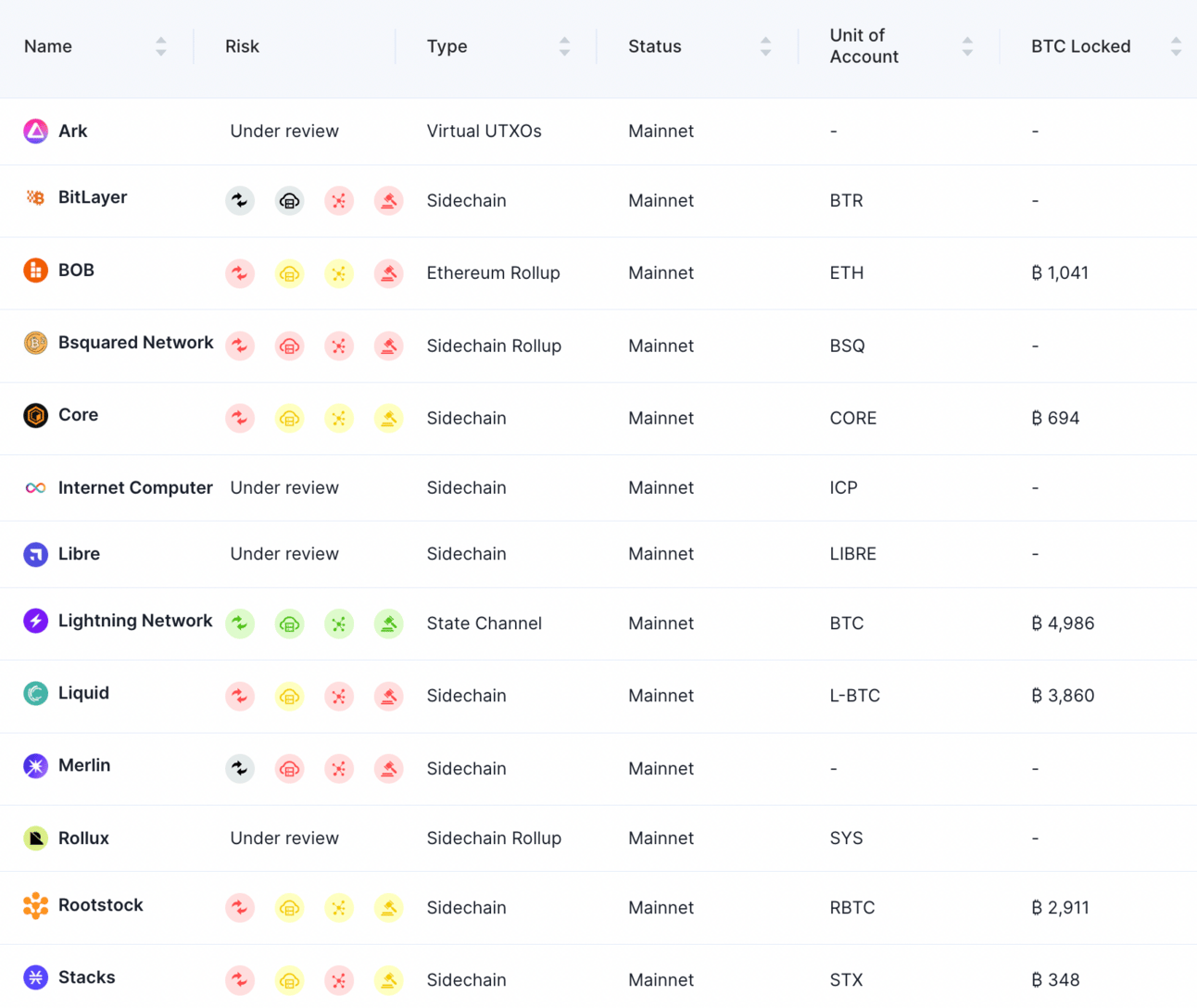Click the swap-arrows risk icon for Rootstock
Viewport: 1197px width, 1008px height.
tap(240, 908)
